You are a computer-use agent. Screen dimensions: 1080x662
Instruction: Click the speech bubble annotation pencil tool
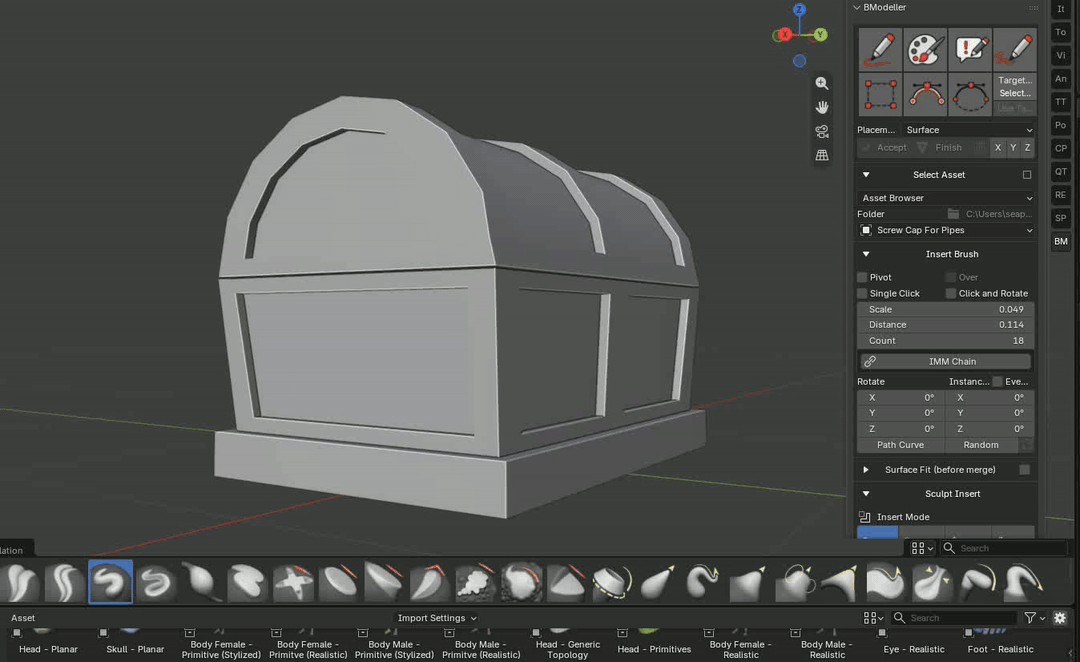pos(970,50)
